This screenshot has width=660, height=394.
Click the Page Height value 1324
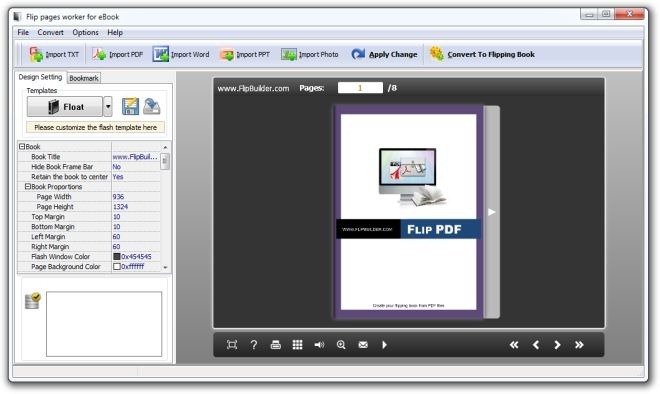[120, 207]
